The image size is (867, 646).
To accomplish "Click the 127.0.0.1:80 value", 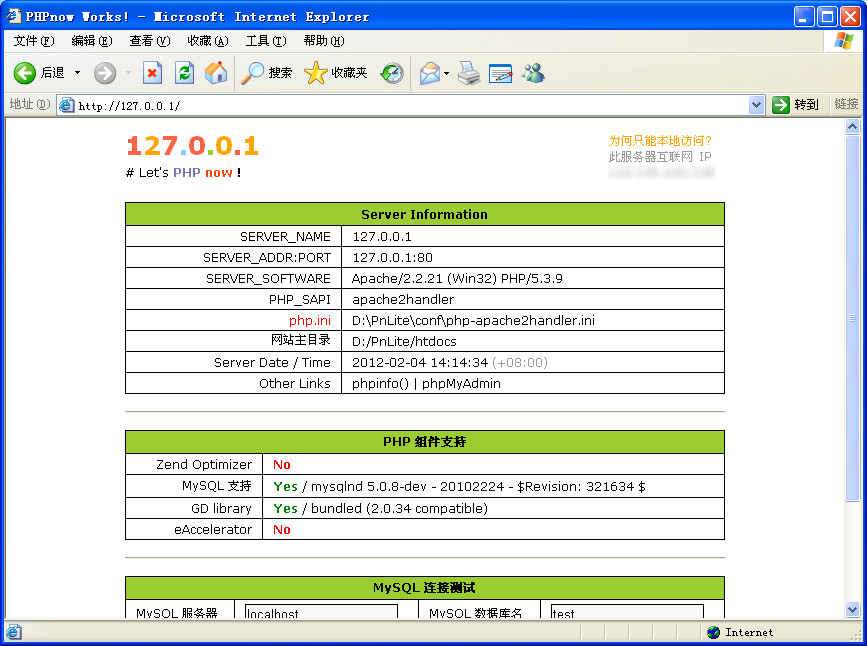I will pyautogui.click(x=393, y=257).
